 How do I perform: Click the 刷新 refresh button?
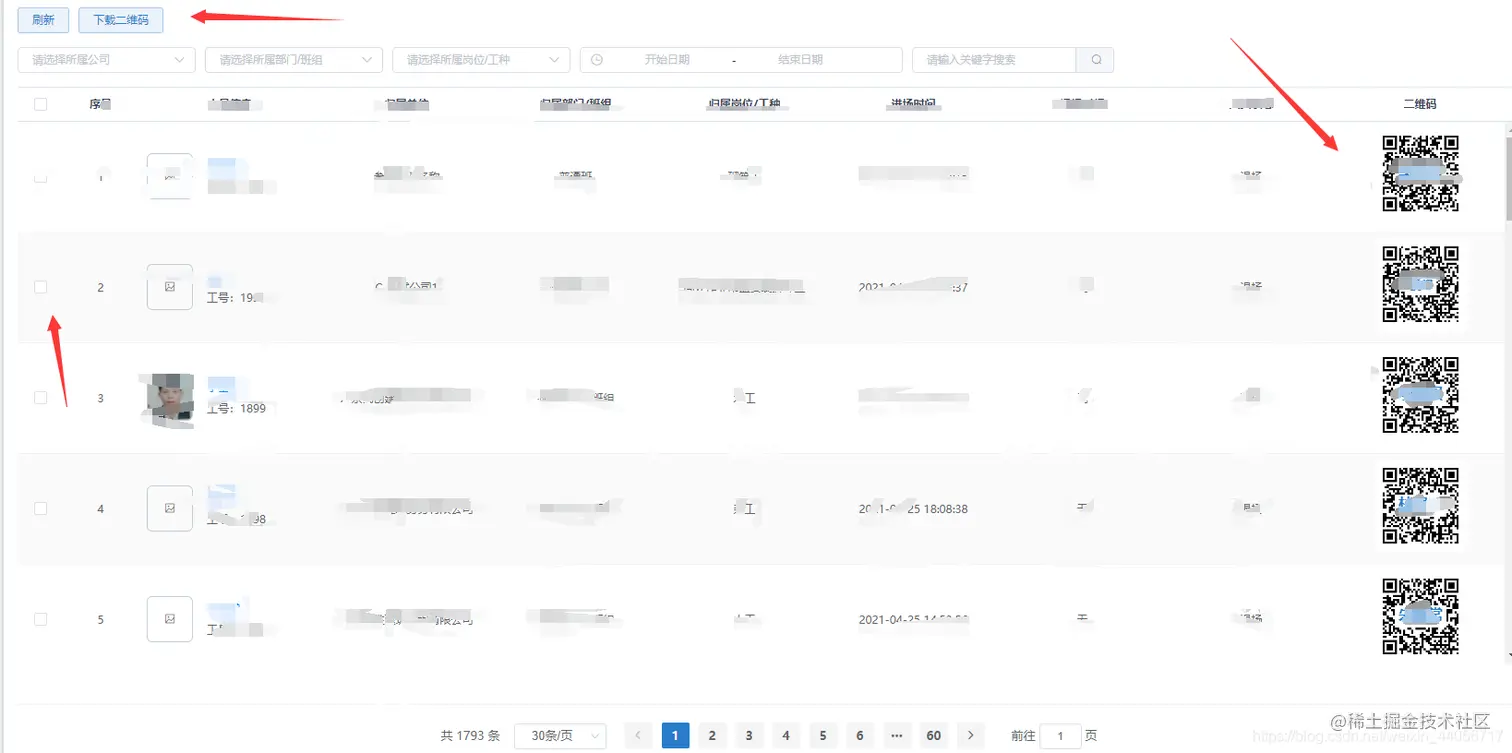(43, 20)
